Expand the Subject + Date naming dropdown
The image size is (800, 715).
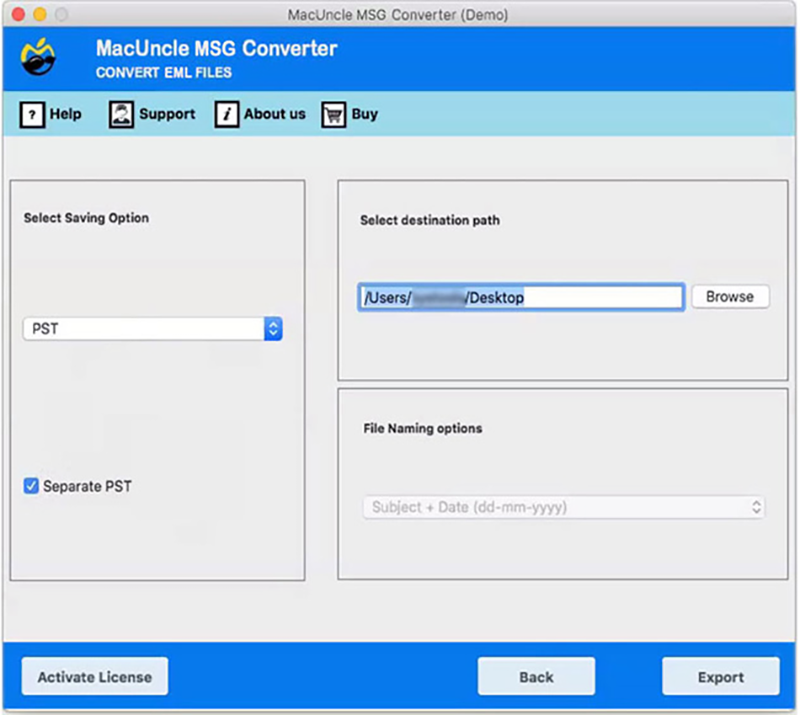click(x=563, y=507)
